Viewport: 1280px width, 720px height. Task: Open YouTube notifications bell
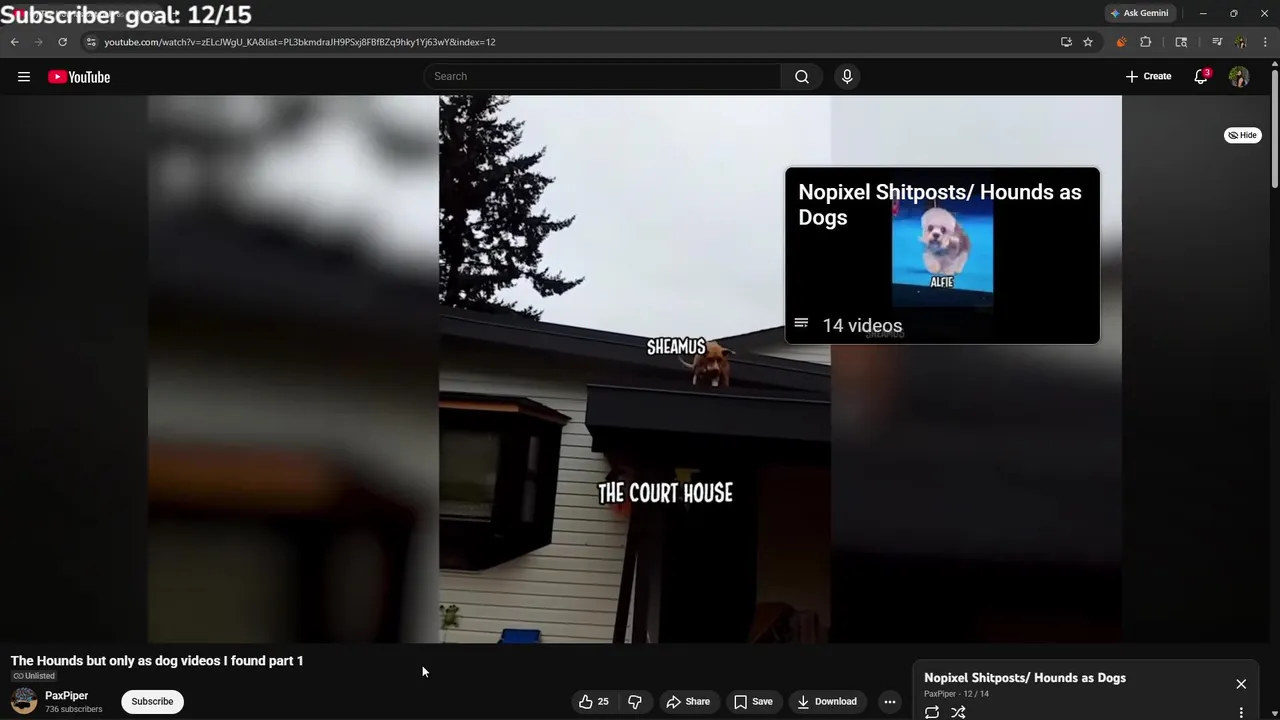coord(1201,77)
